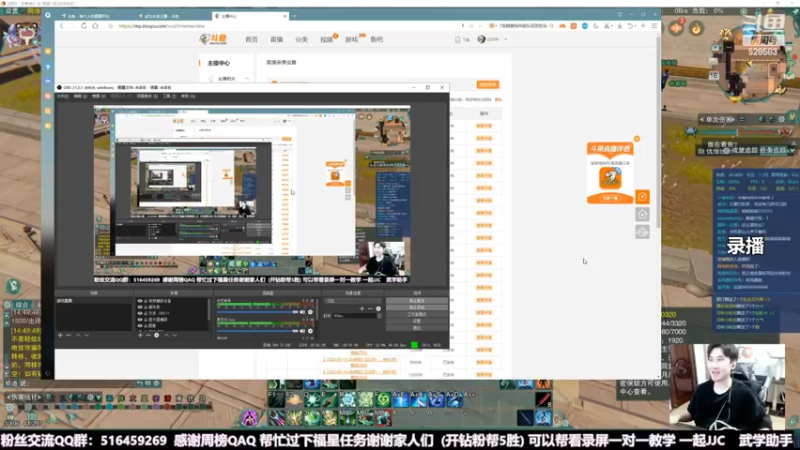Go to 直播 in Douyu navigation

coord(277,39)
